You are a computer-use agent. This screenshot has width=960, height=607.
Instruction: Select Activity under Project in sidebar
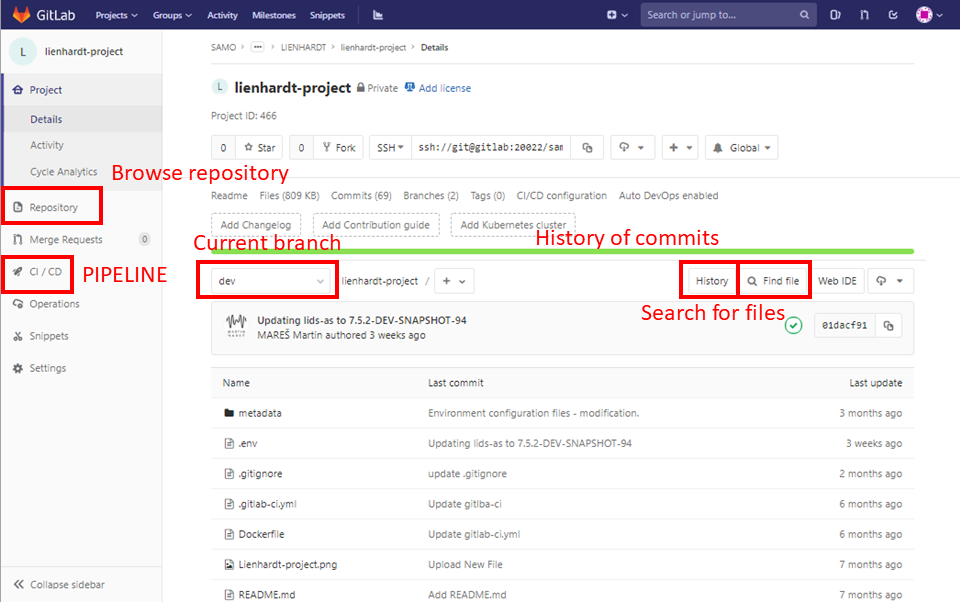(x=47, y=145)
